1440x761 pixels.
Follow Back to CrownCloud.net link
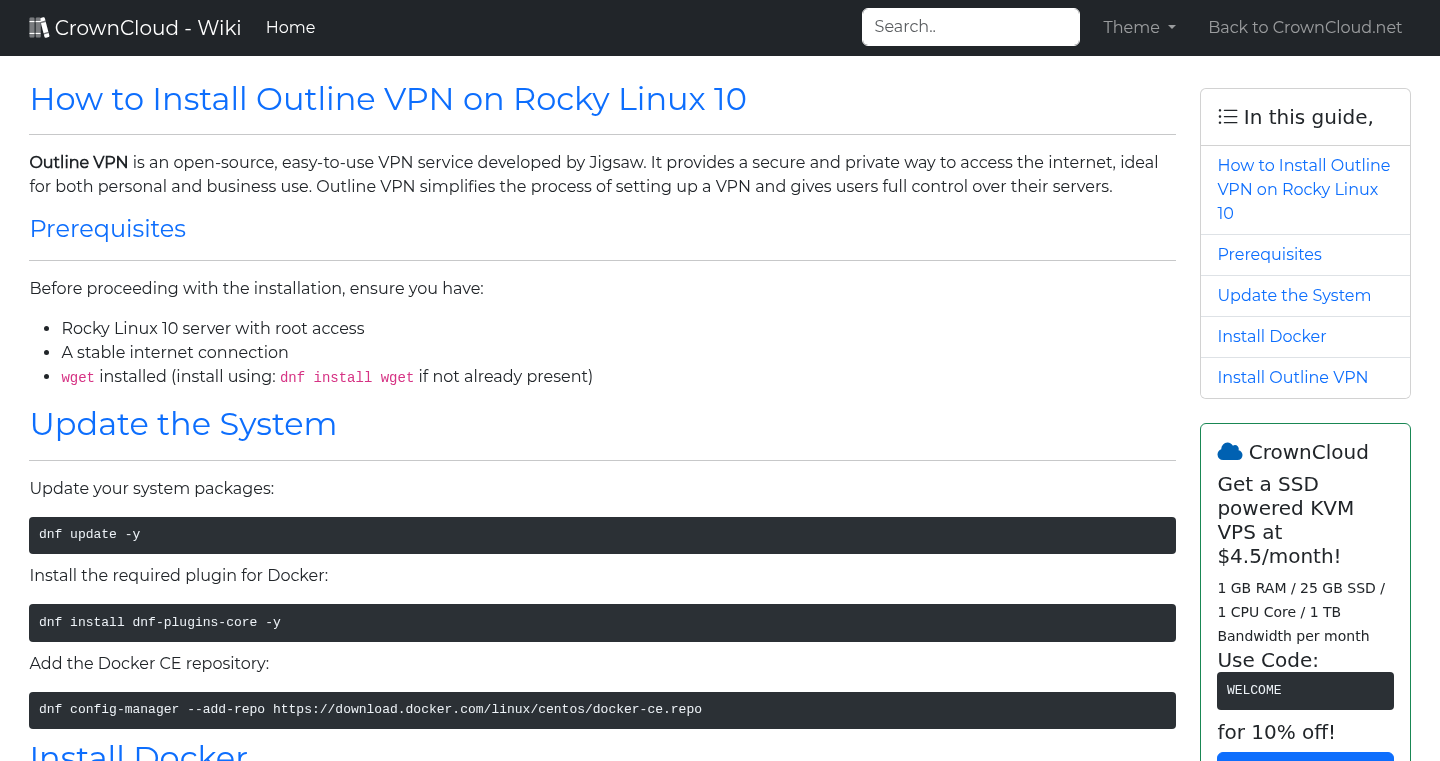point(1305,27)
